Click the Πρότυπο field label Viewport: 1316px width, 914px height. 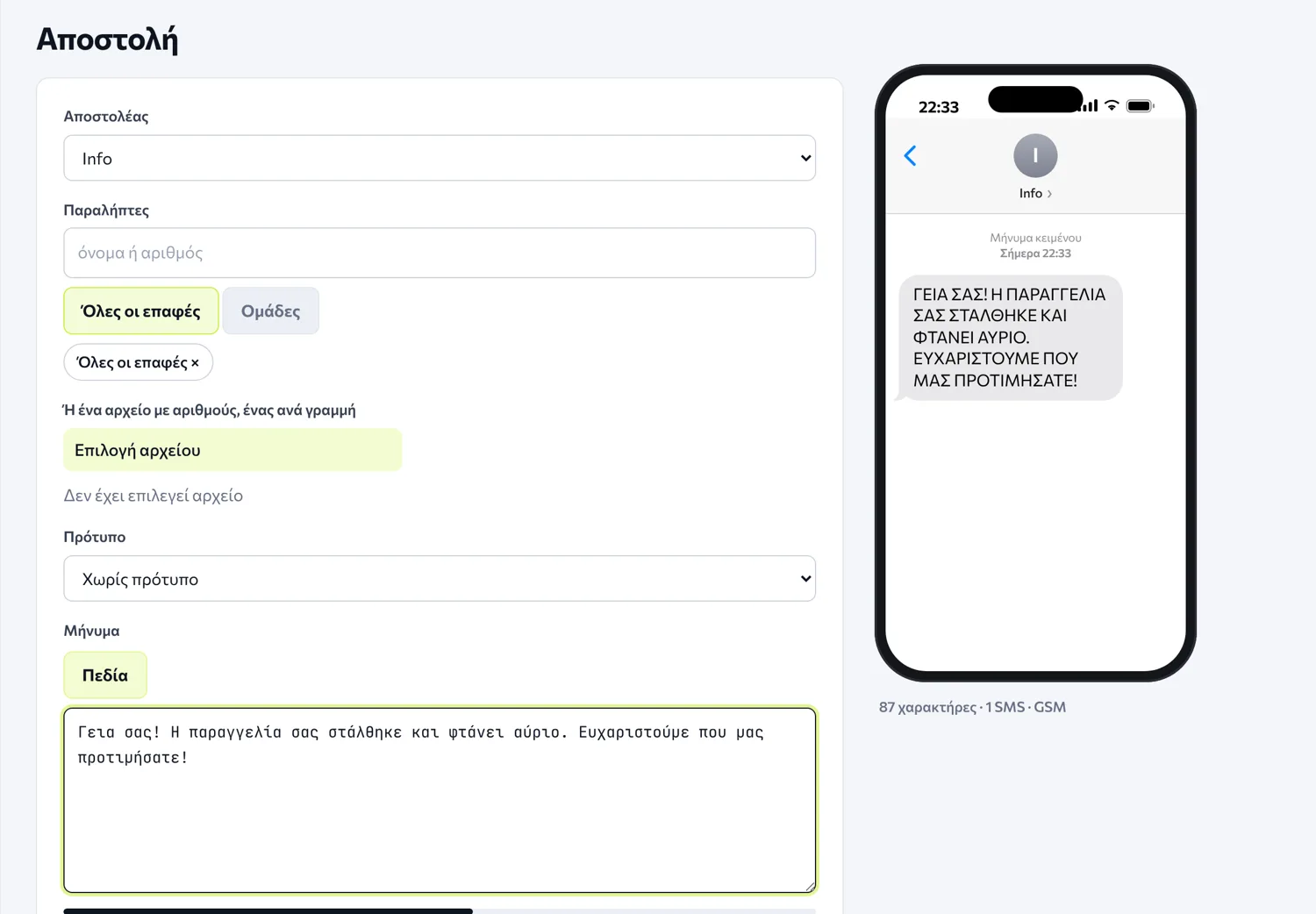pos(95,537)
